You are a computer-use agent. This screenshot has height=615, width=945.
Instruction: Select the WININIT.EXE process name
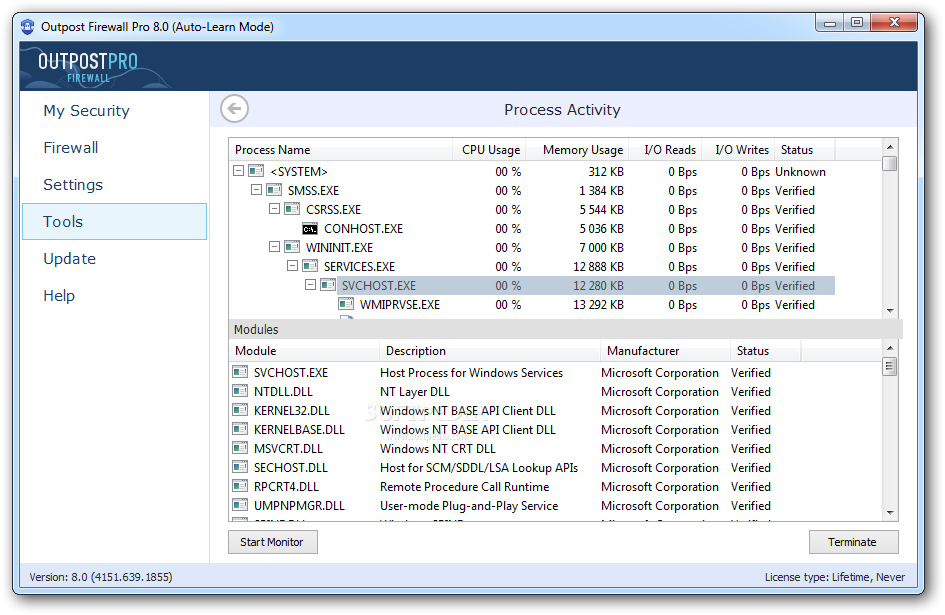tap(339, 247)
